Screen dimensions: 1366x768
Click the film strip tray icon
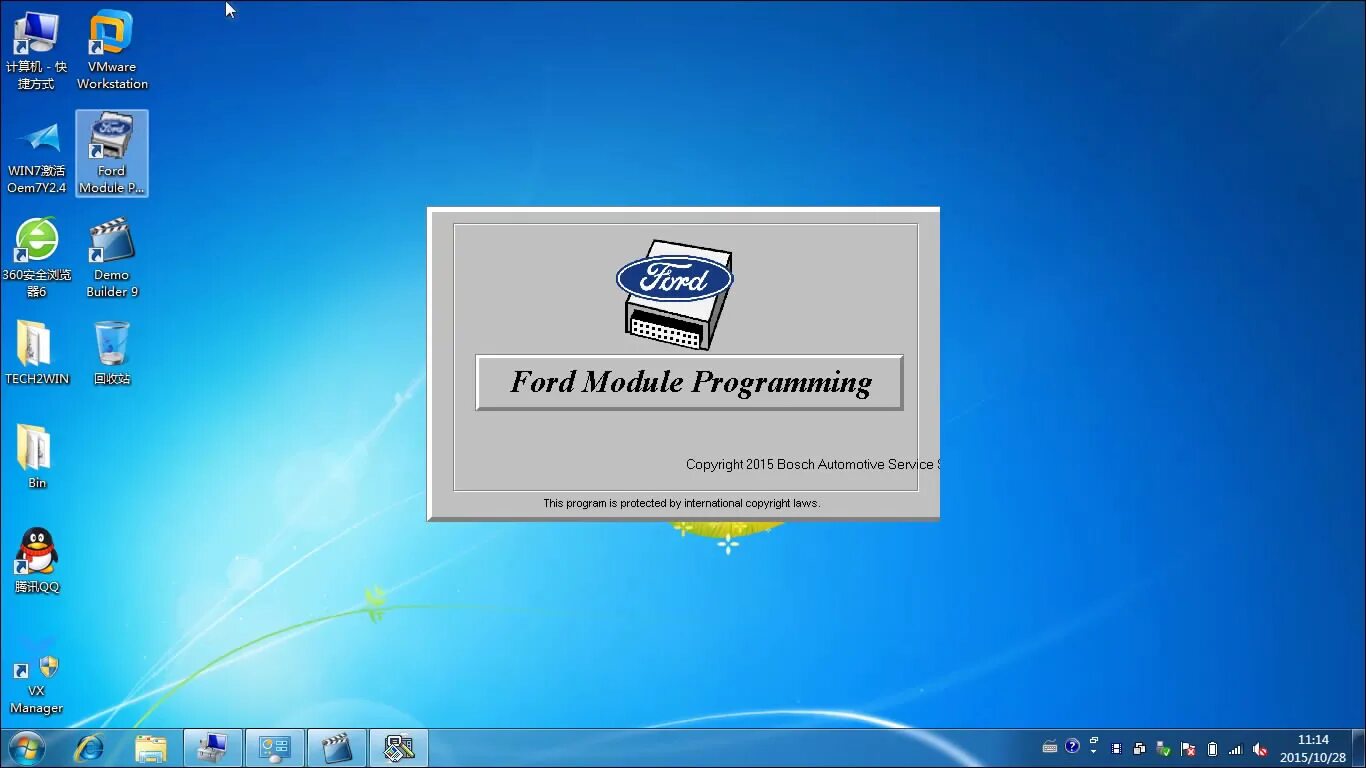(1116, 749)
